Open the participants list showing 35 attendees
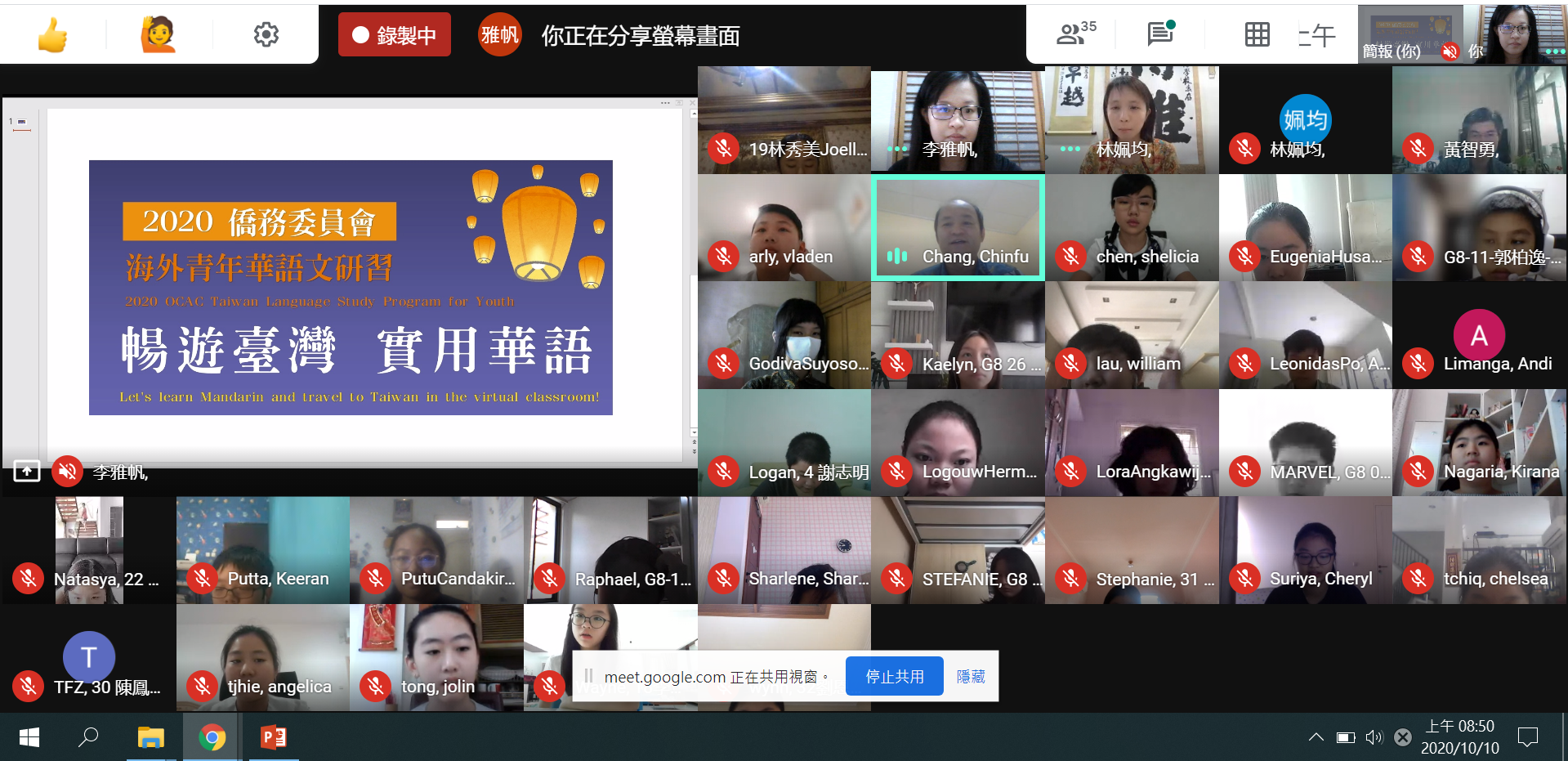This screenshot has width=1568, height=761. click(1072, 34)
